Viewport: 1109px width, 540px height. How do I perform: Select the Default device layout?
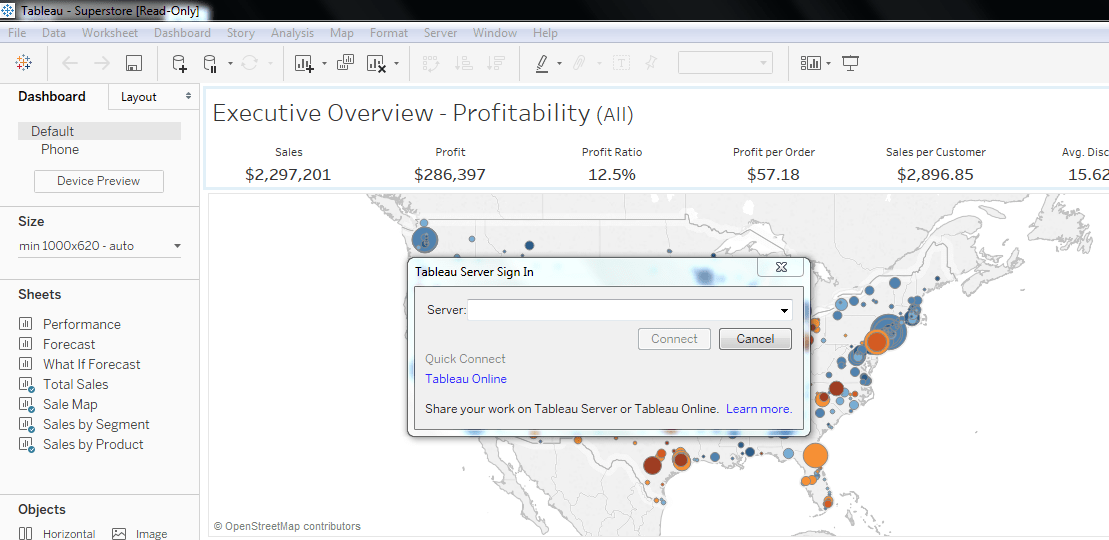99,131
